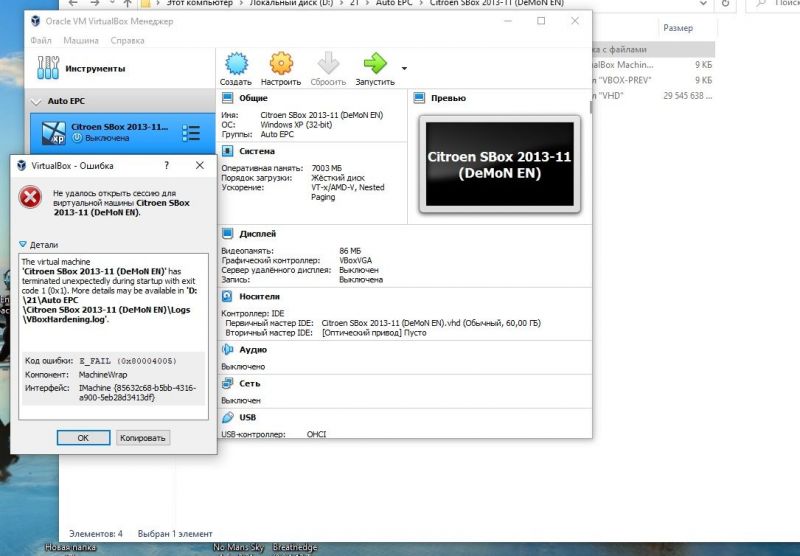The height and width of the screenshot is (556, 800).
Task: Start the VM with Запустить green arrow
Action: click(375, 64)
